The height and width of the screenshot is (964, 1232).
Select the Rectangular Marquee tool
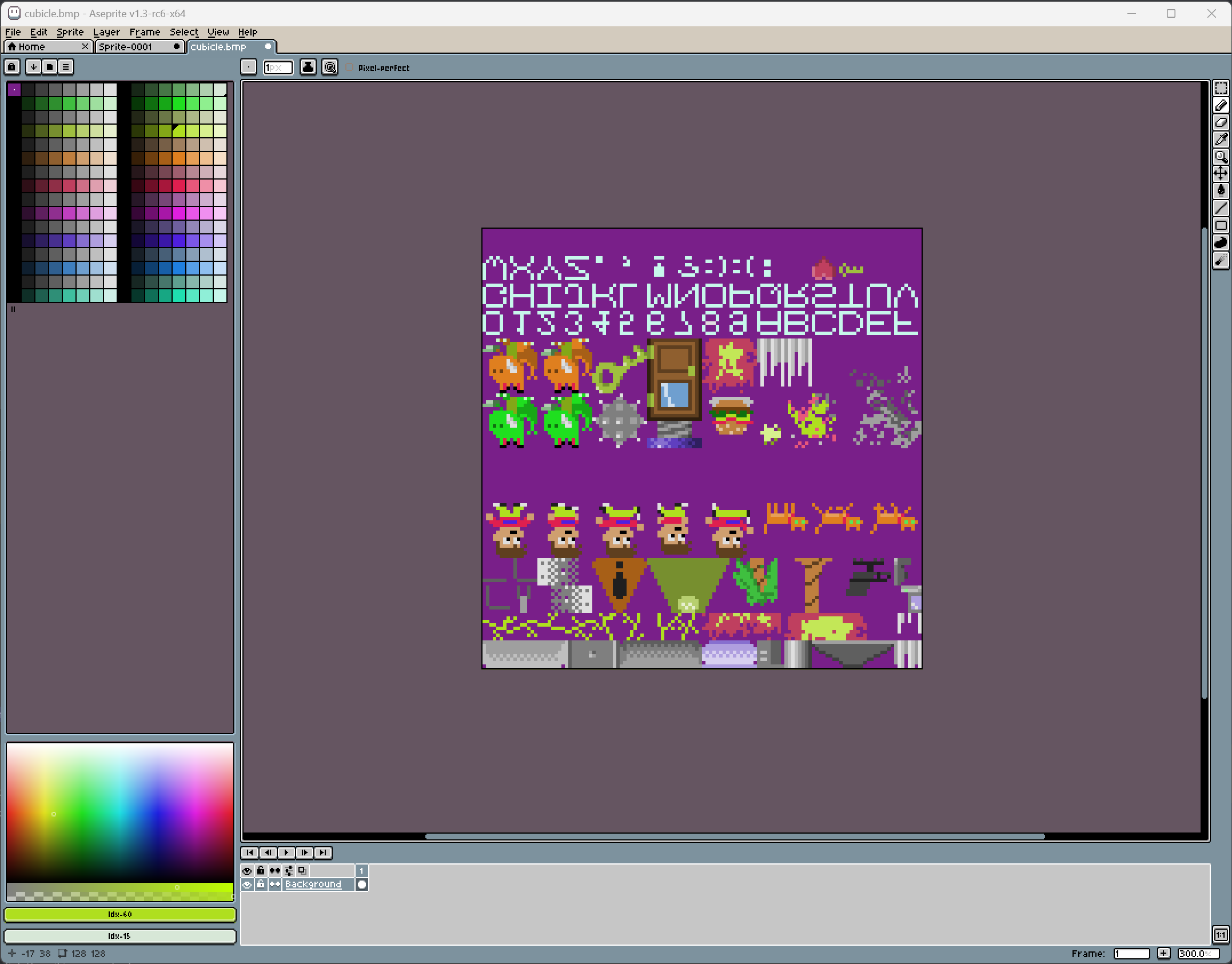[x=1221, y=89]
